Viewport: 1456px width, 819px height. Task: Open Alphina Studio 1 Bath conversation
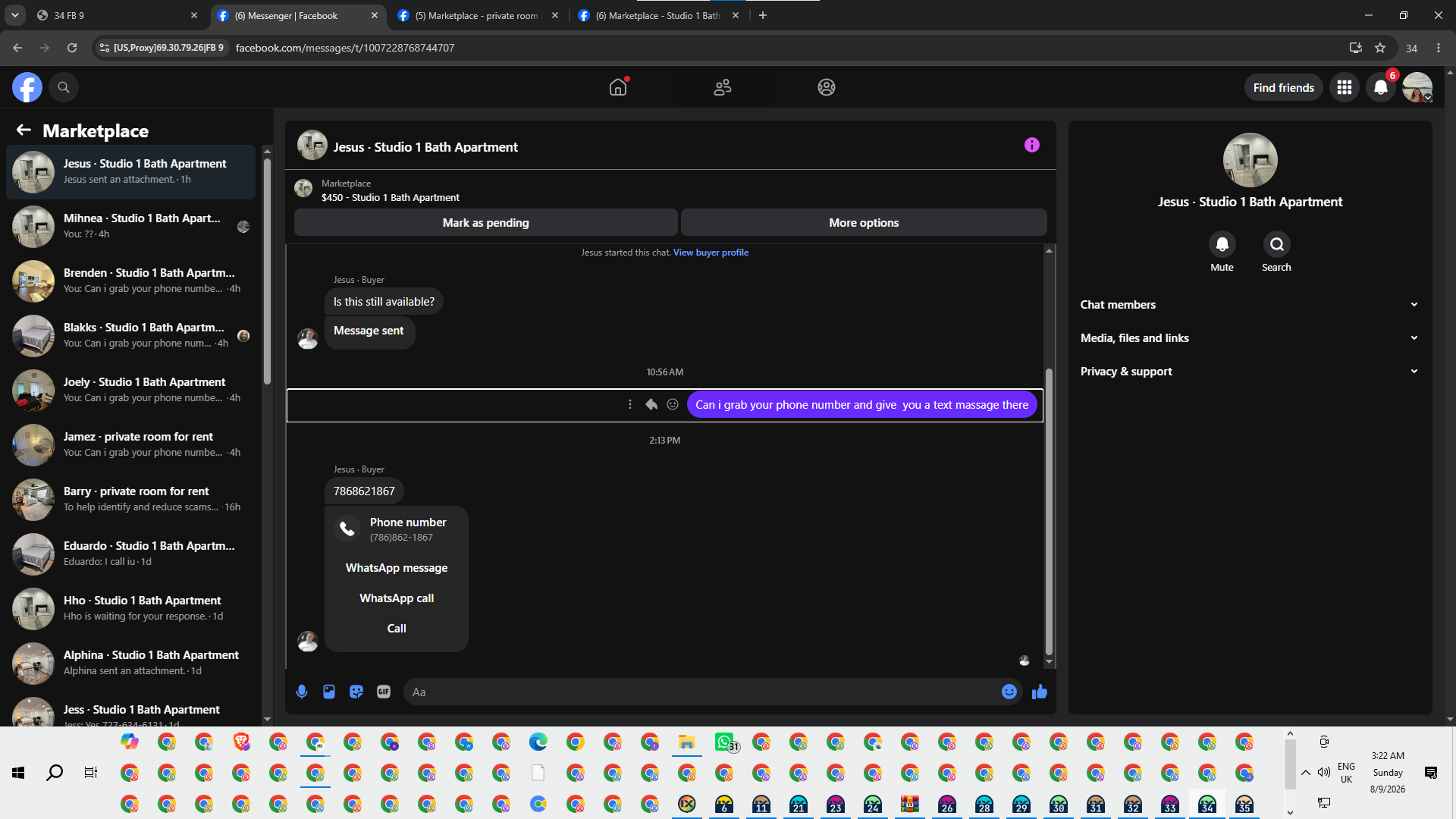tap(131, 664)
